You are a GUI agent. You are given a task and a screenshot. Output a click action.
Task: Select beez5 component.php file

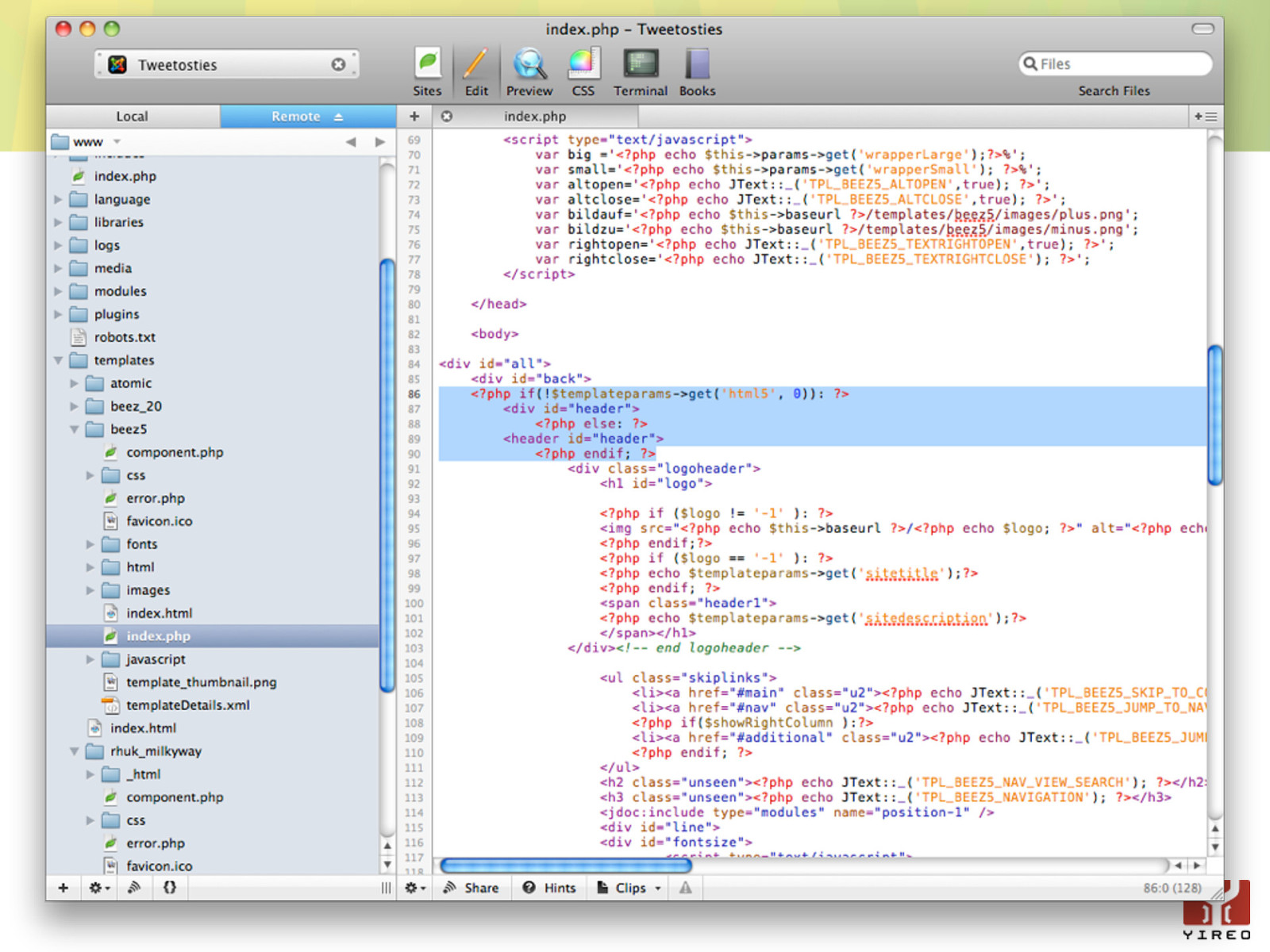(x=175, y=452)
